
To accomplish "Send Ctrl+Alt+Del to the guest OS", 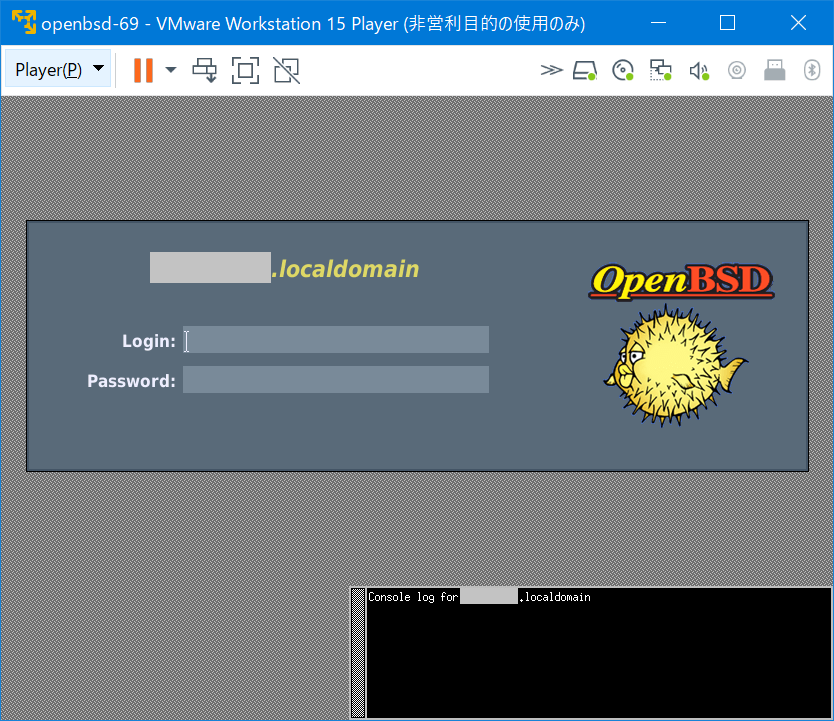I will pyautogui.click(x=205, y=70).
